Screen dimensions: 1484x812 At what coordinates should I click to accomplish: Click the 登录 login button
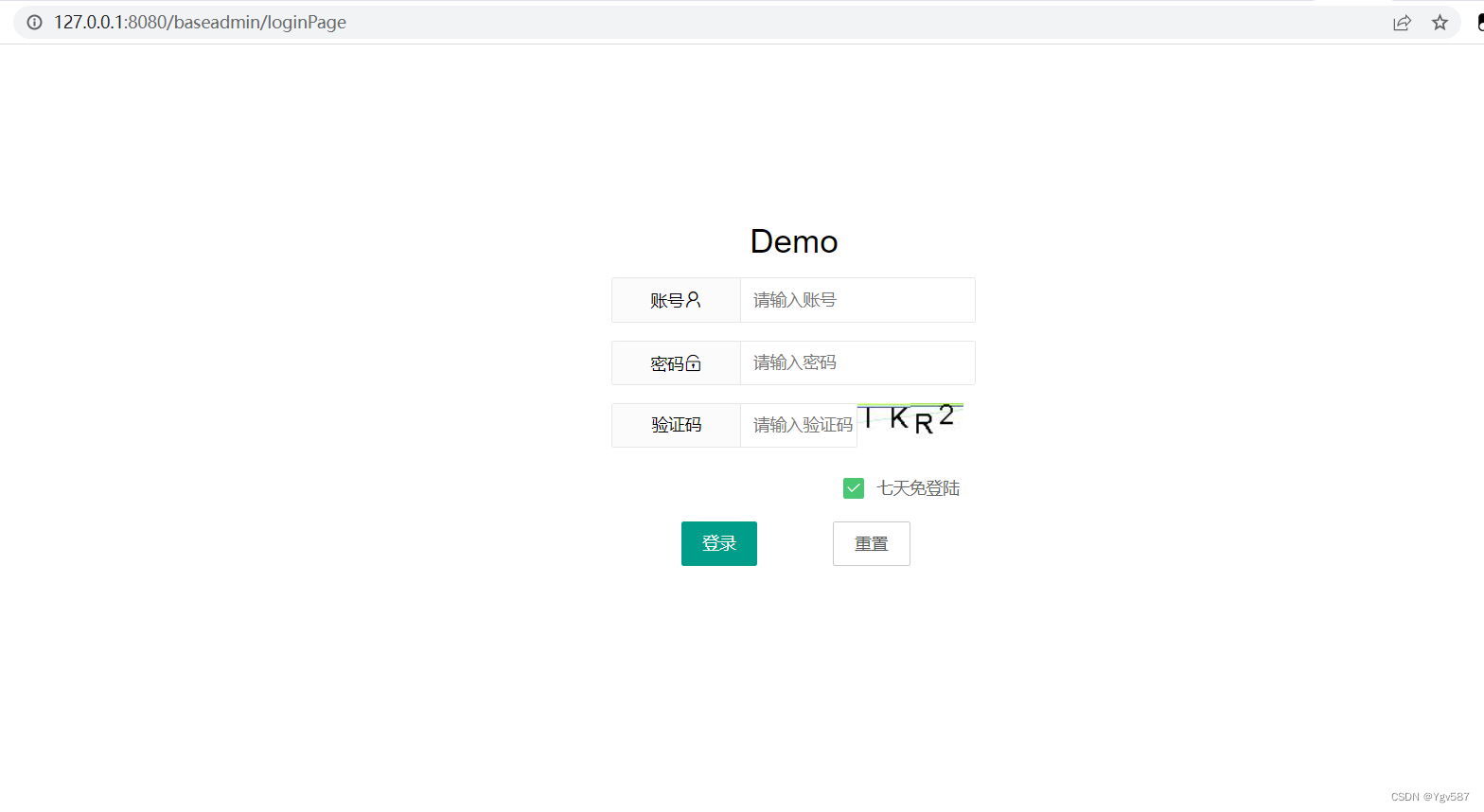(x=719, y=543)
